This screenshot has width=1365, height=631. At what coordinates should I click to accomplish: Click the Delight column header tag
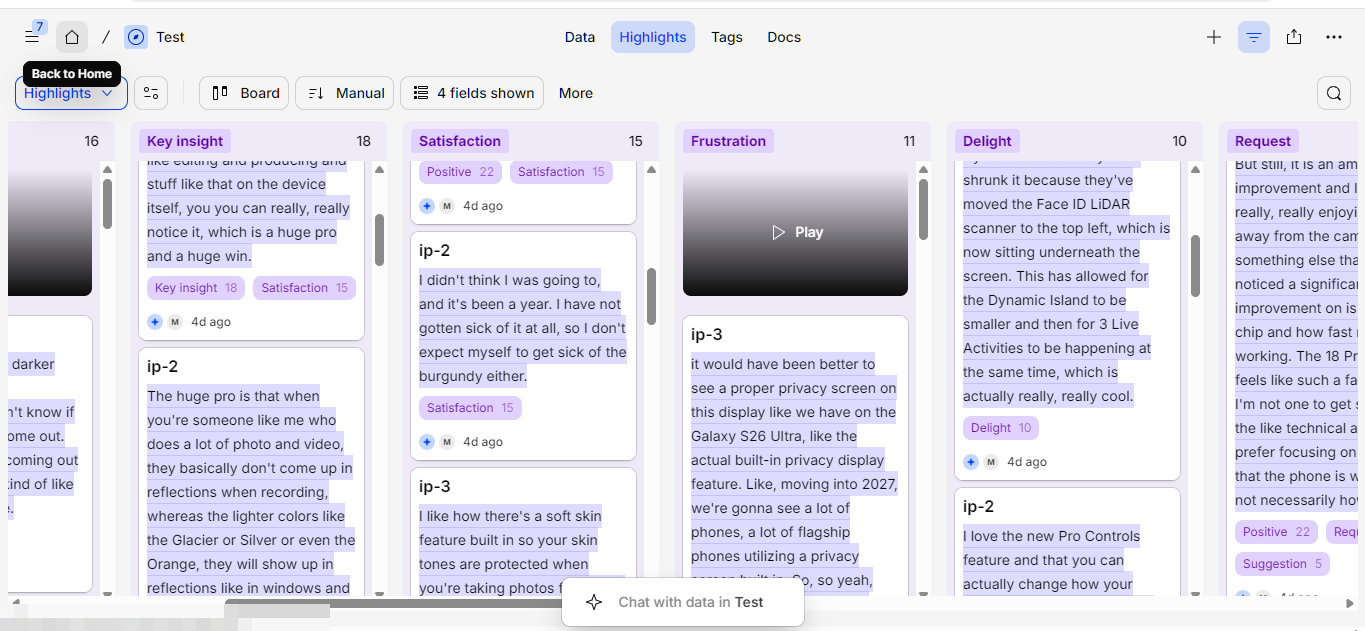click(x=988, y=141)
